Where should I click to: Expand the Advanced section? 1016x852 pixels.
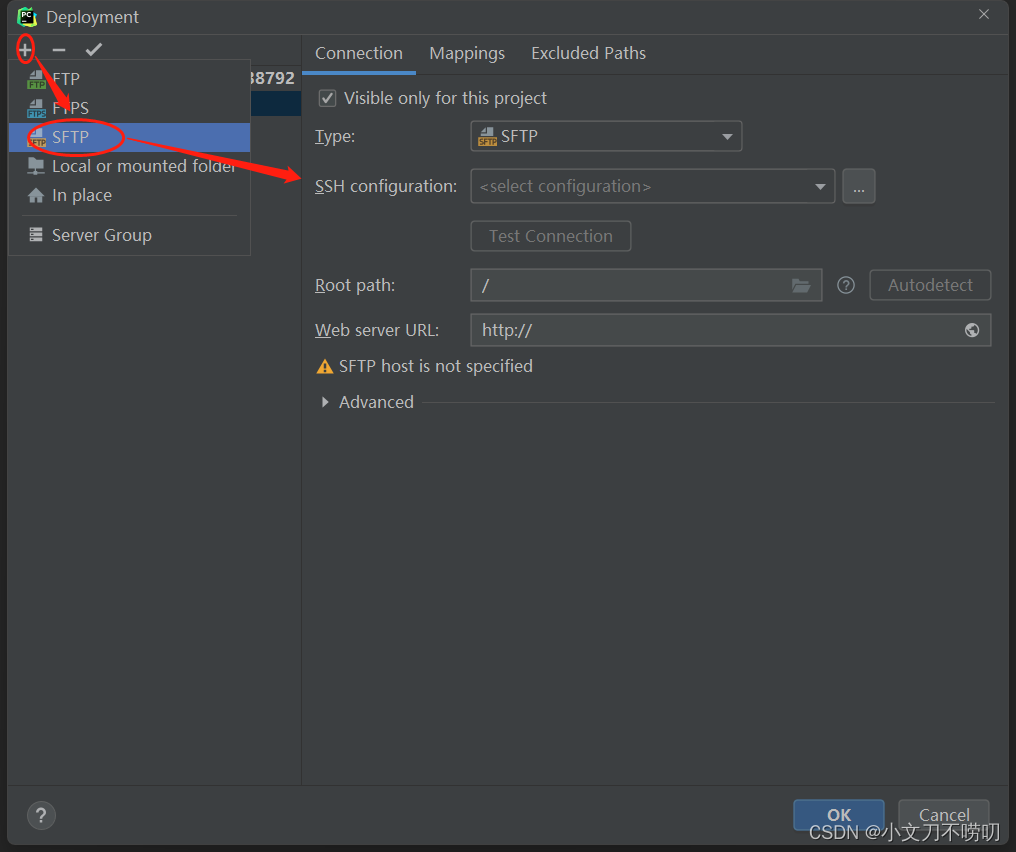coord(325,402)
